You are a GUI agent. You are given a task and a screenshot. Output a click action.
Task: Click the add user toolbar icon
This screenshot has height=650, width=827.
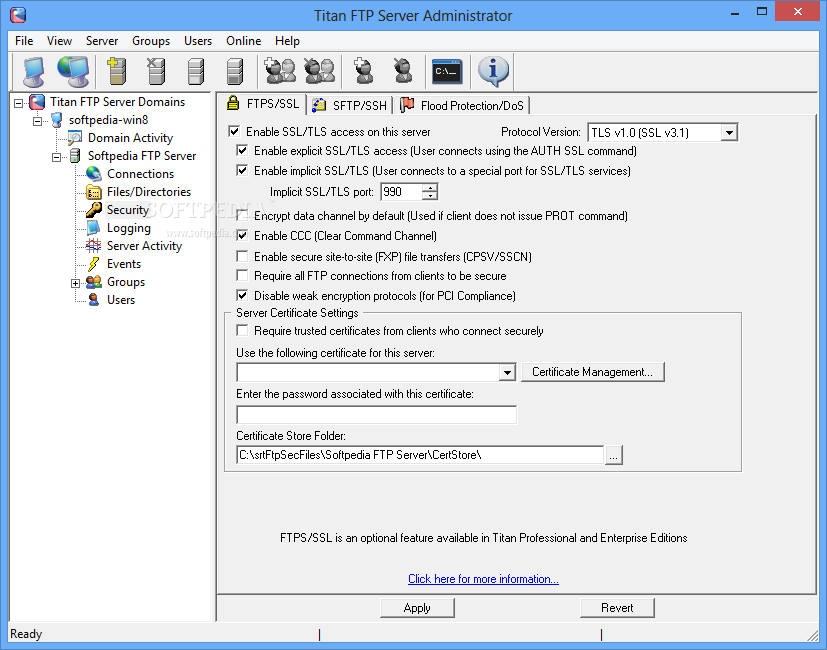[x=363, y=71]
